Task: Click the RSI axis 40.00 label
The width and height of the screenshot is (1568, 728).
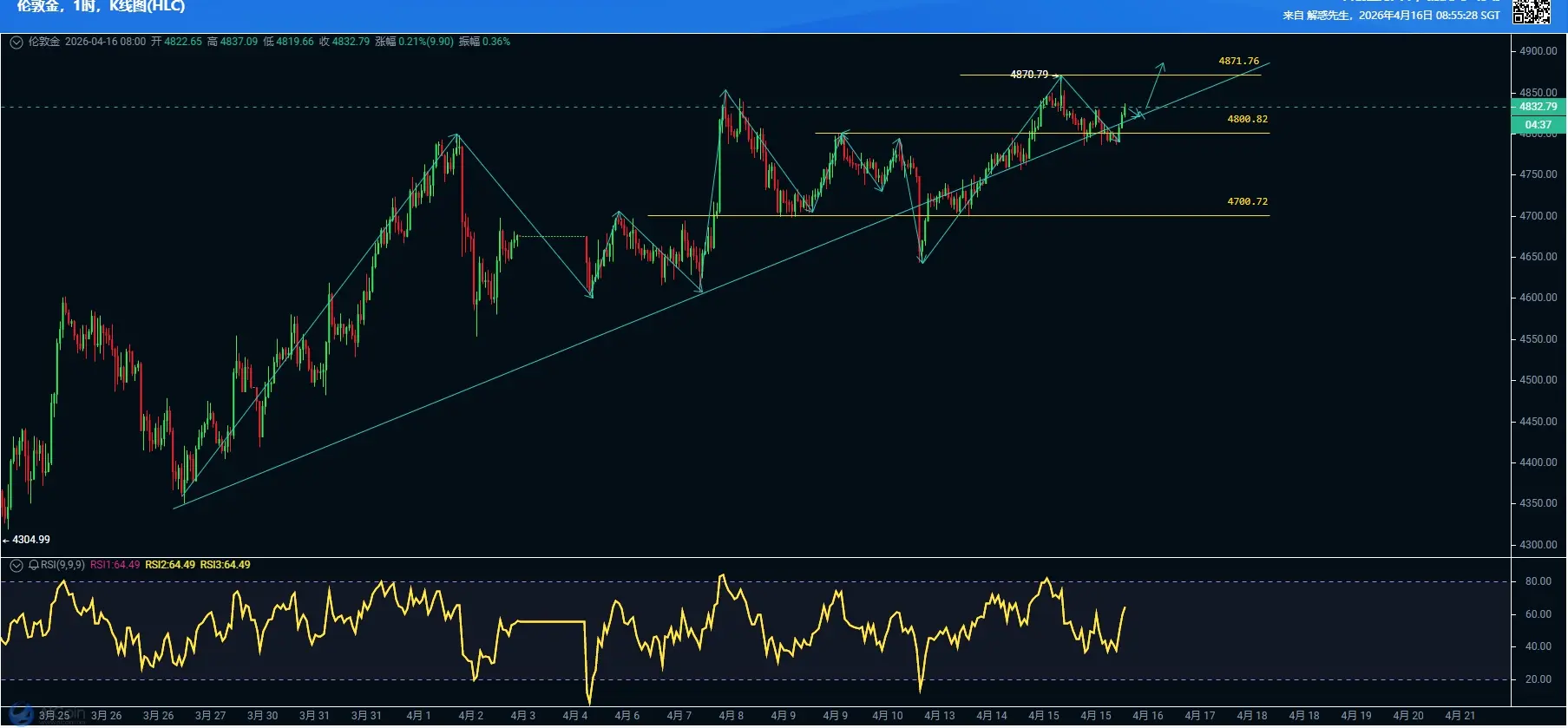Action: point(1538,646)
